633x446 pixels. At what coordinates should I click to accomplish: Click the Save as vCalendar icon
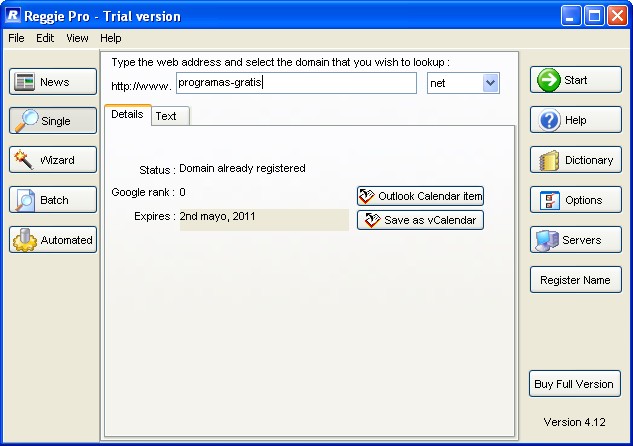pos(372,220)
